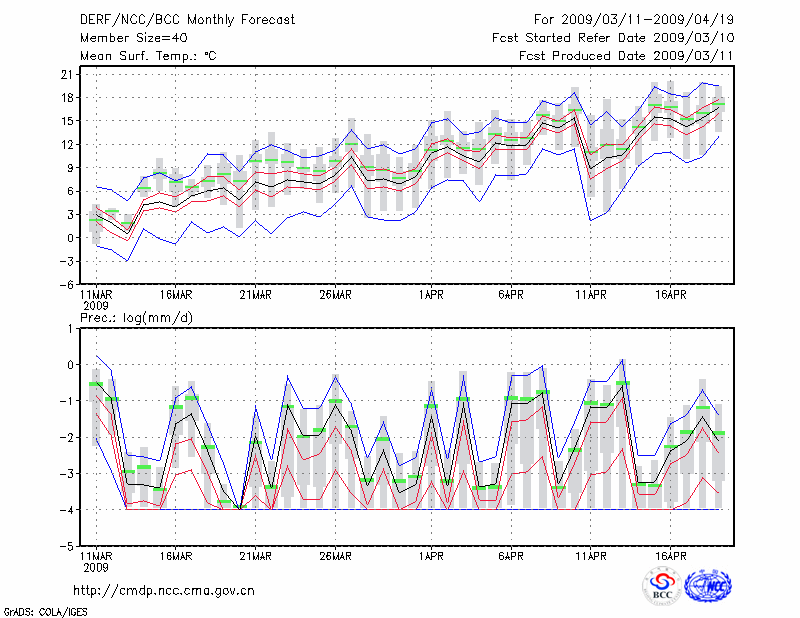
Task: Open the cmdp.ncc.cma.gov.cn URL link
Action: click(x=164, y=591)
